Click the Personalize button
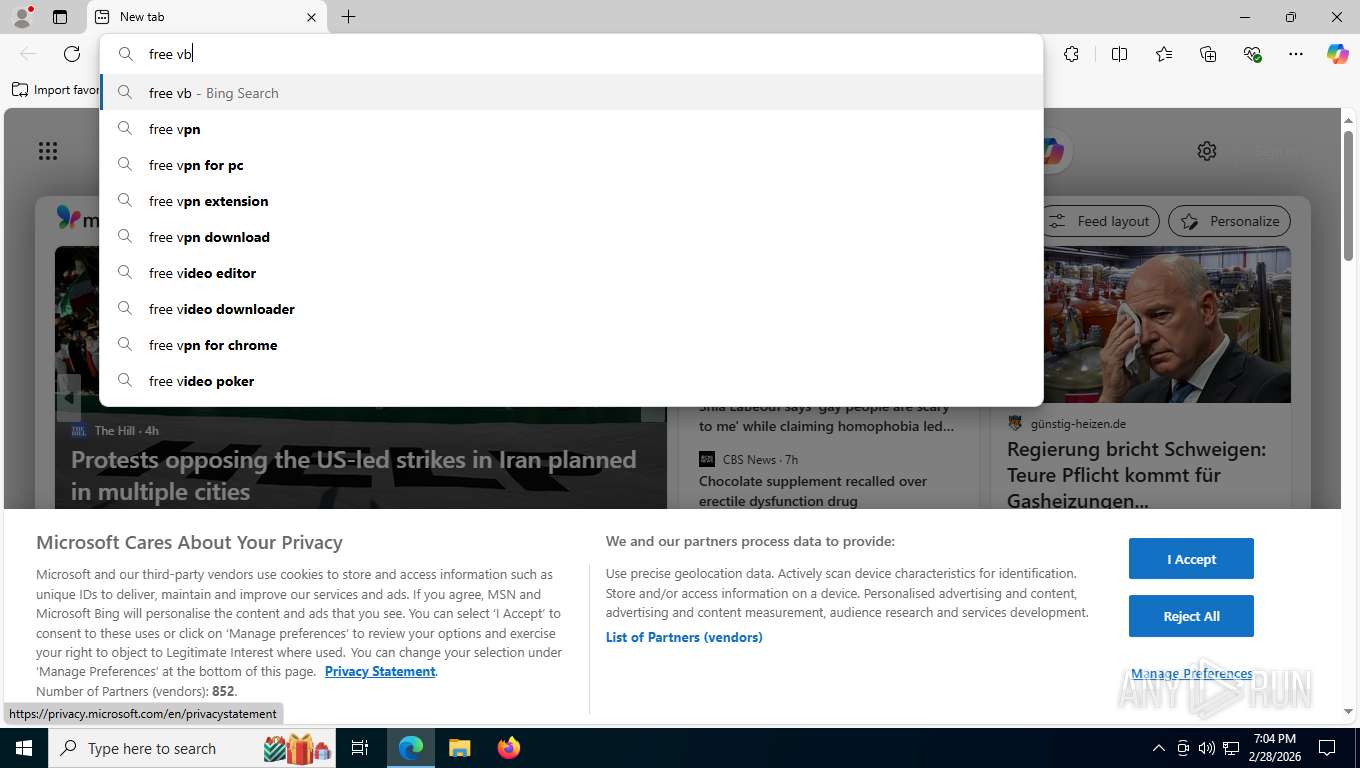1360x768 pixels. click(x=1230, y=221)
